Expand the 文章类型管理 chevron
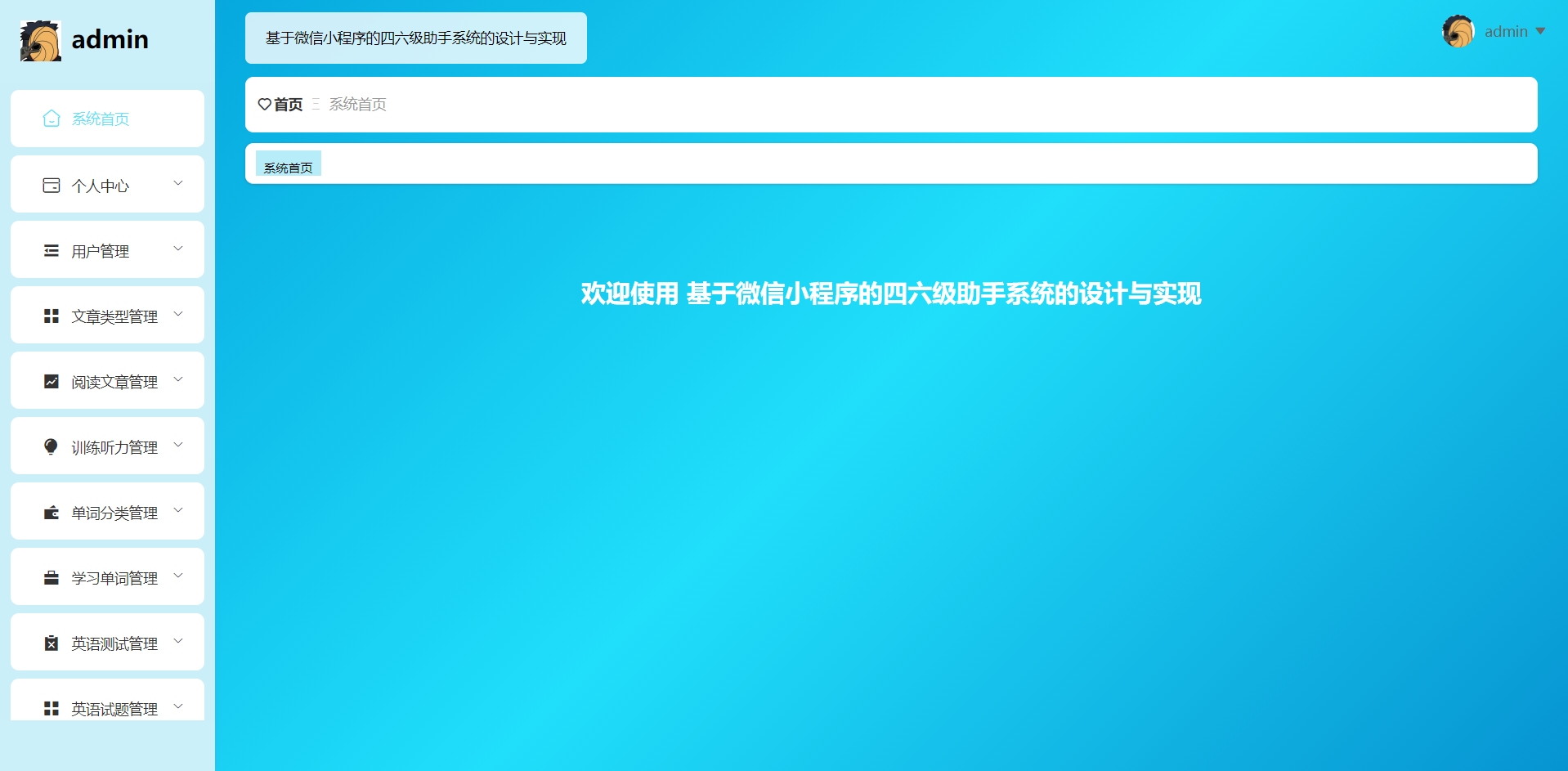This screenshot has width=1568, height=771. [178, 314]
